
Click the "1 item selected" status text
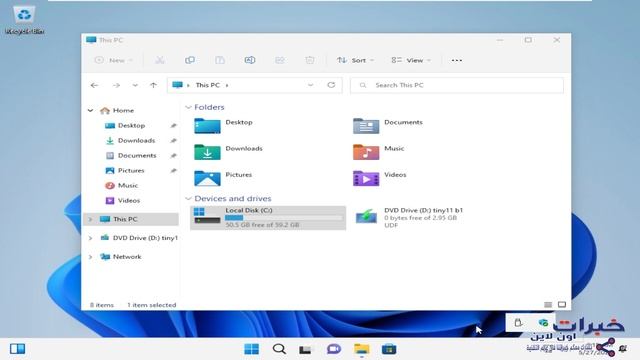tap(151, 305)
